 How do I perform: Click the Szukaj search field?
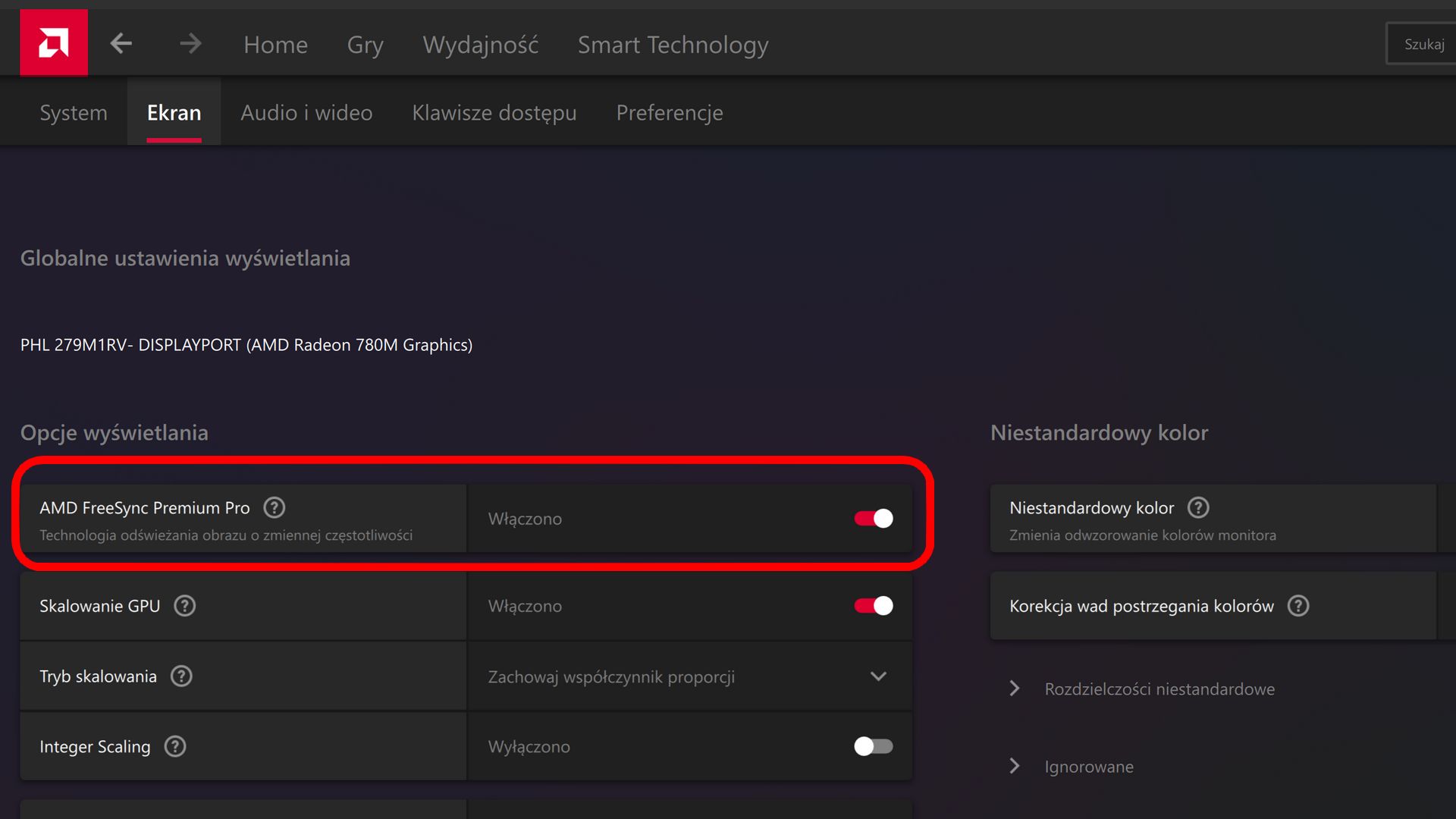pos(1421,44)
